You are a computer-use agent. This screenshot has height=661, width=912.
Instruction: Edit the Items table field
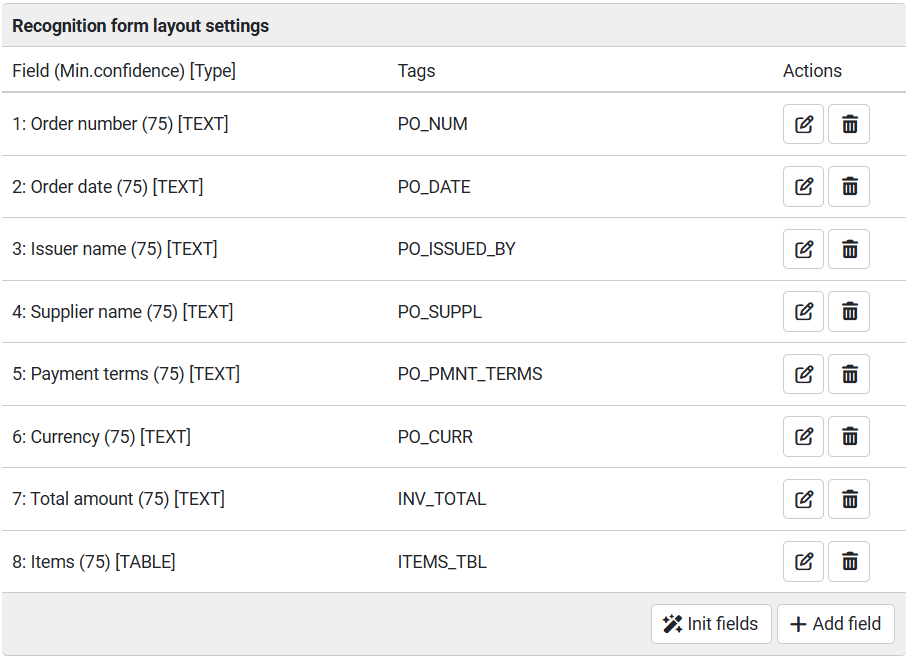(803, 562)
